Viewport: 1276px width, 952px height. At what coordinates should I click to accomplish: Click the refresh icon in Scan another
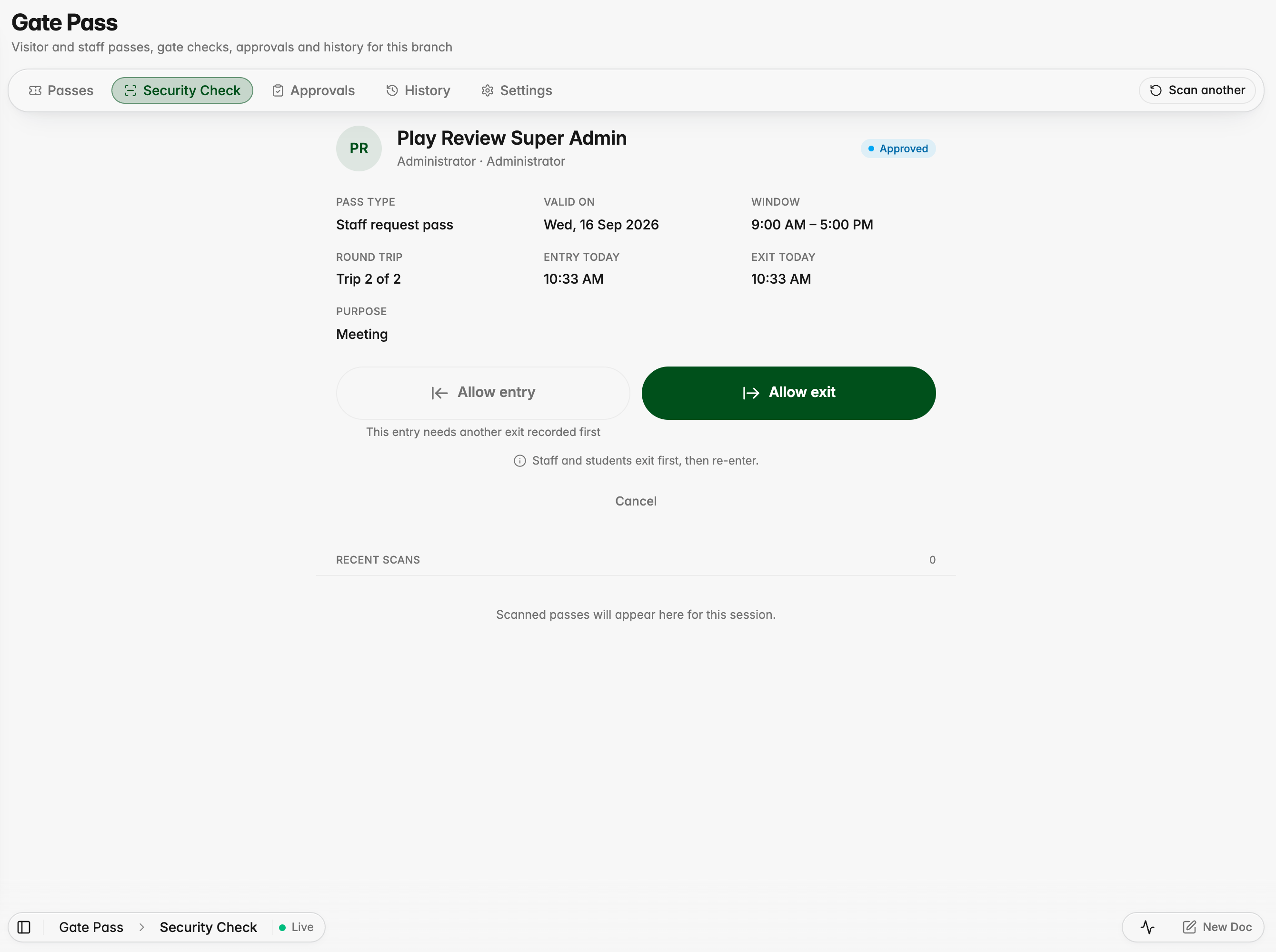tap(1156, 90)
